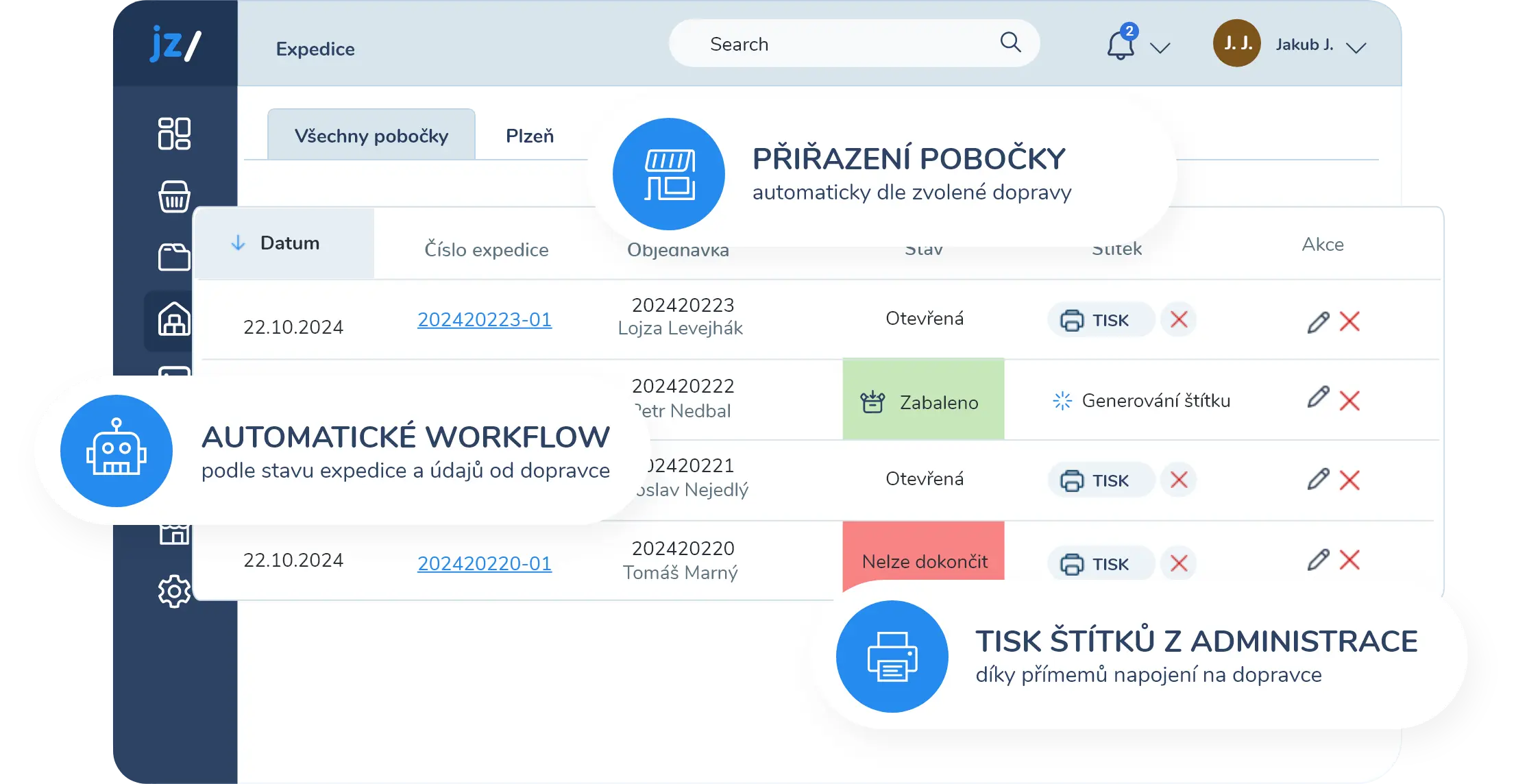The image size is (1516, 784).
Task: Click date 22.10.2024 in Tomáš Marný row
Action: 293,560
